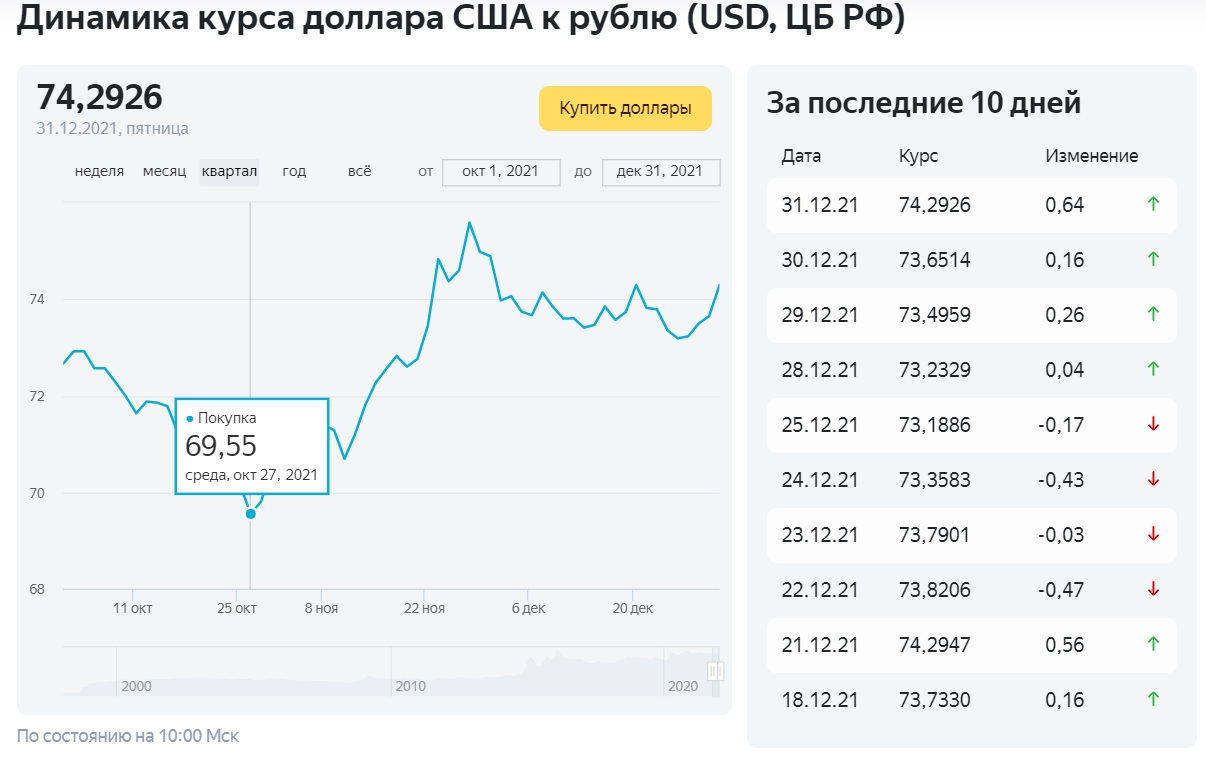Click the red down arrow for 24.12.21

(1153, 479)
